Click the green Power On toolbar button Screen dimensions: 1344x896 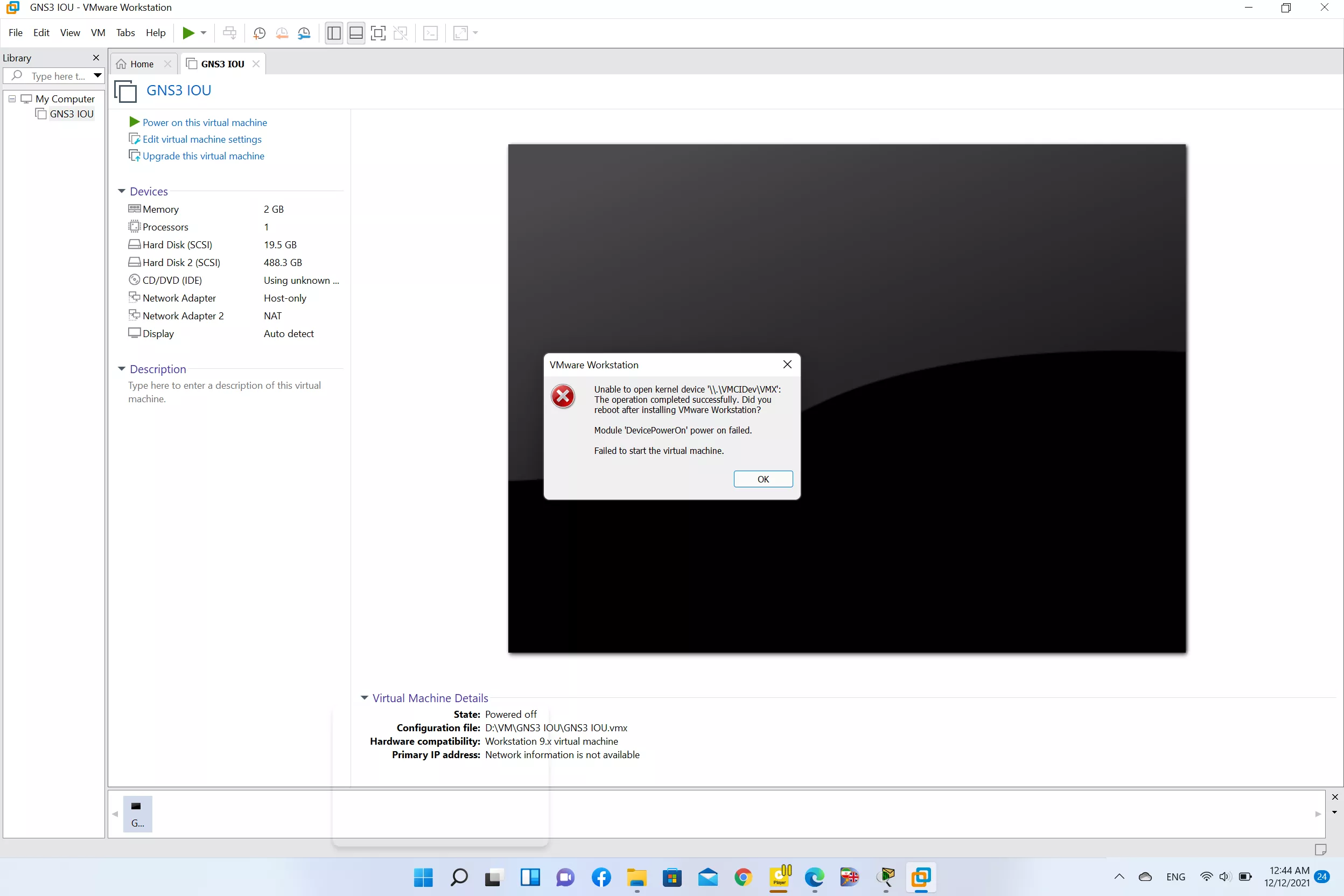point(188,32)
